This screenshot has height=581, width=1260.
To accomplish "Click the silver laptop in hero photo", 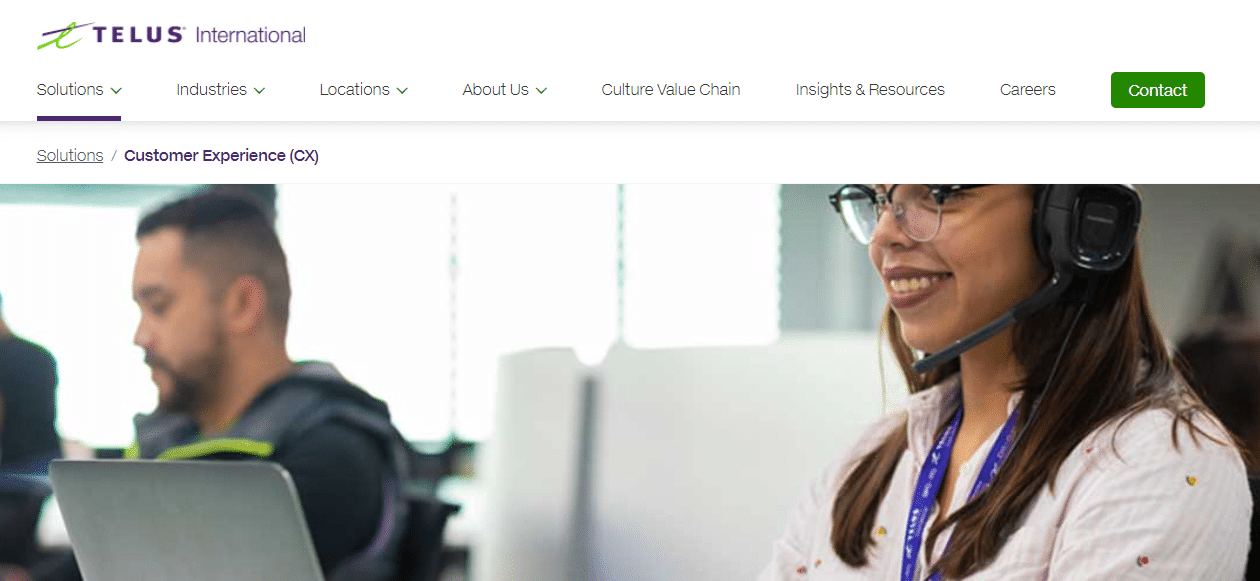I will [185, 520].
